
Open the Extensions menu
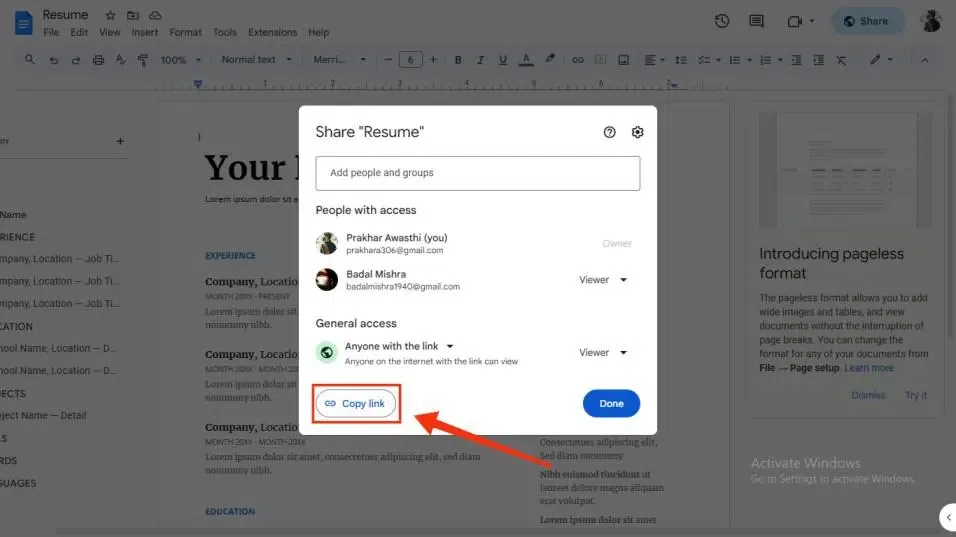(272, 32)
